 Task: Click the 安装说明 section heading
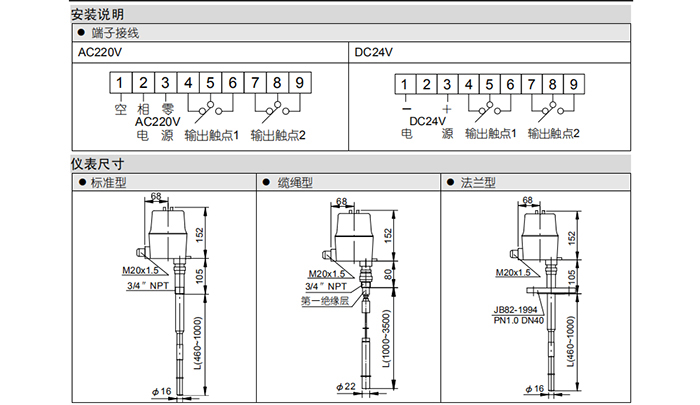pyautogui.click(x=97, y=15)
